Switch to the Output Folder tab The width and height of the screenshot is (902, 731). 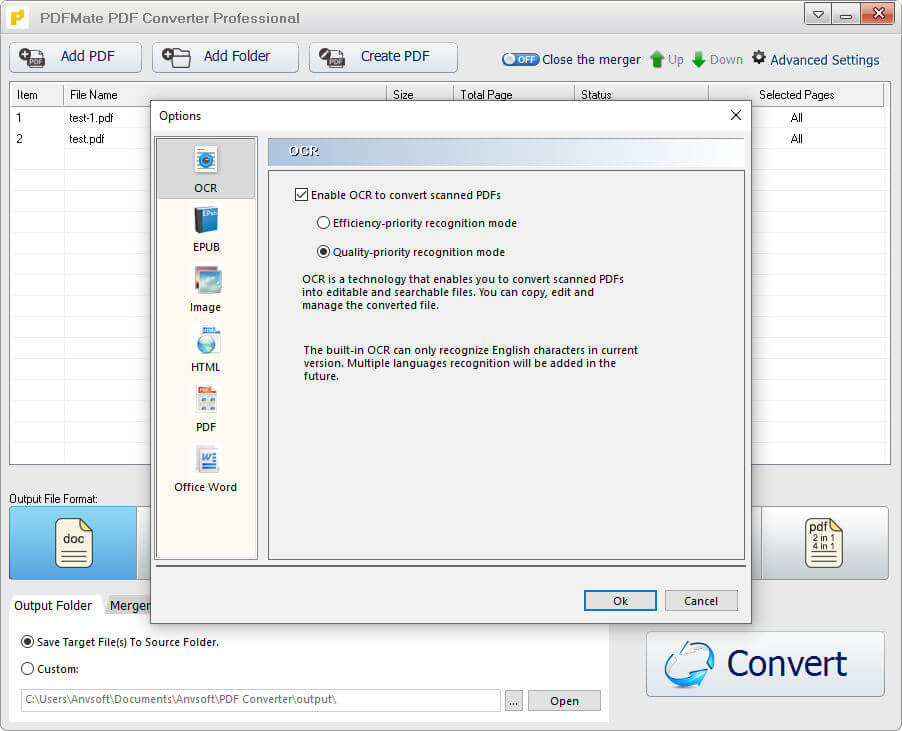(x=53, y=606)
